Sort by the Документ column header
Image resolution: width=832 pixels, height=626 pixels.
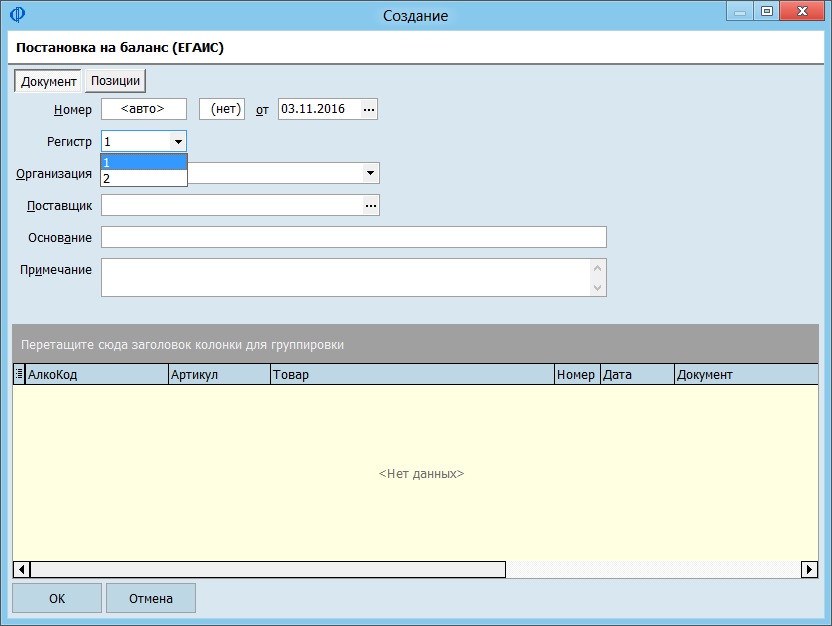pyautogui.click(x=746, y=375)
